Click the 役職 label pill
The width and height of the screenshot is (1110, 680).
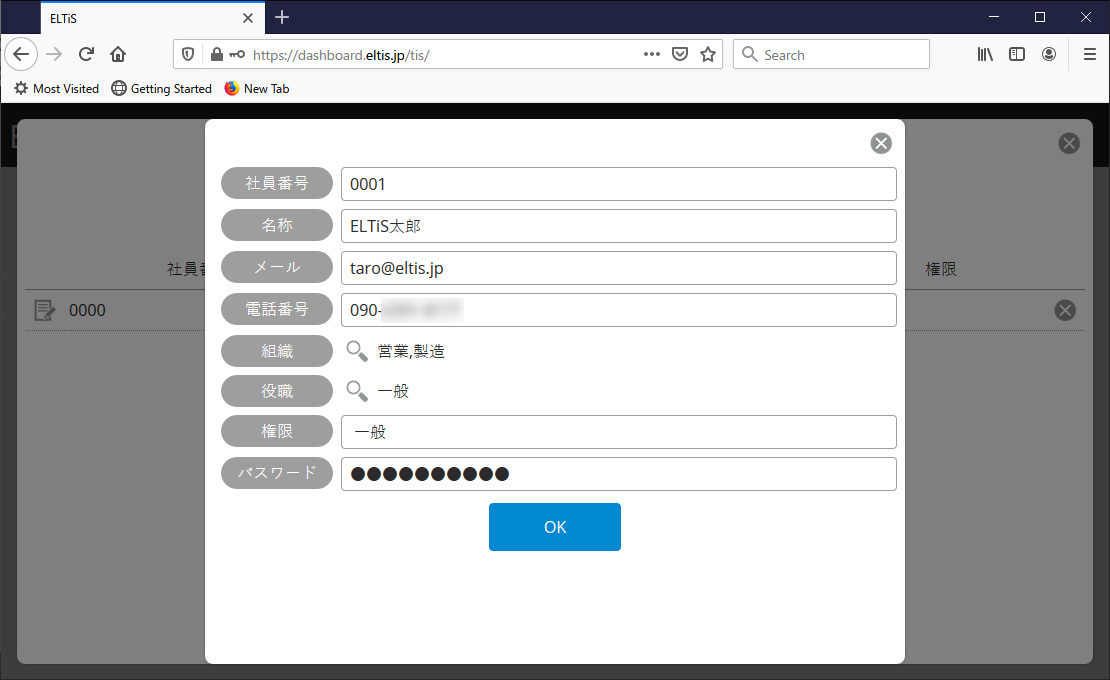(x=277, y=391)
